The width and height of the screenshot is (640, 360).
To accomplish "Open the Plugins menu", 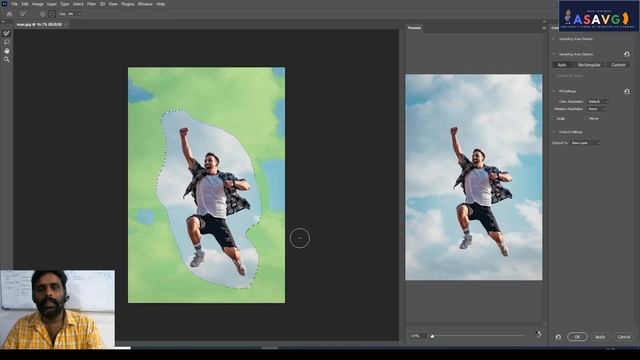I will tap(127, 4).
